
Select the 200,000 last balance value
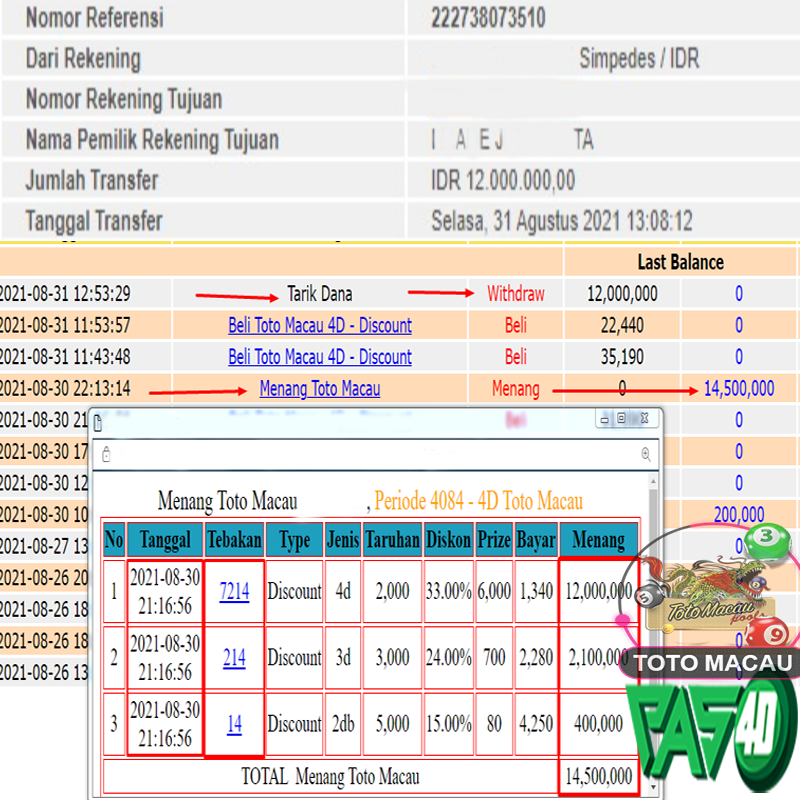pyautogui.click(x=739, y=514)
